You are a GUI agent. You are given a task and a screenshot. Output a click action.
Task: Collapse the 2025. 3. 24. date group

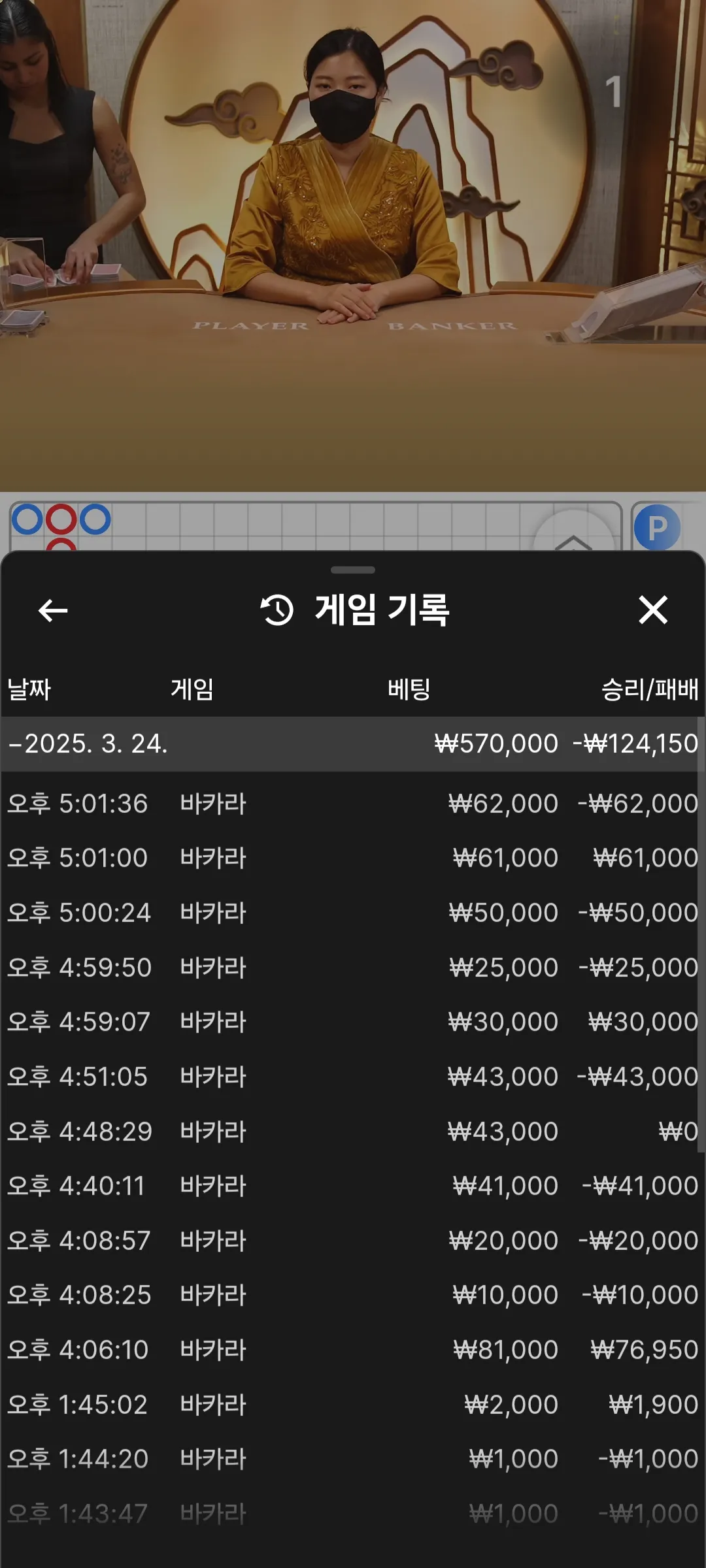pyautogui.click(x=353, y=743)
